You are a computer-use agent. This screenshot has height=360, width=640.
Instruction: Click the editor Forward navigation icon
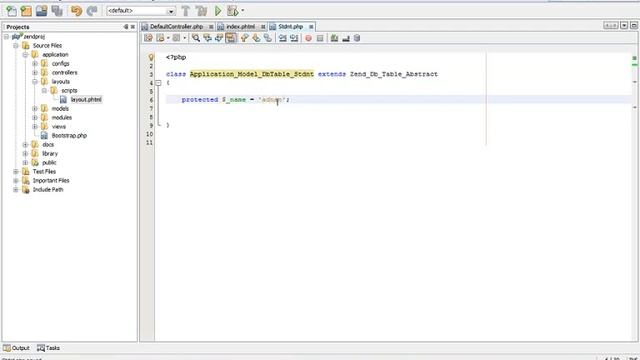[176, 38]
